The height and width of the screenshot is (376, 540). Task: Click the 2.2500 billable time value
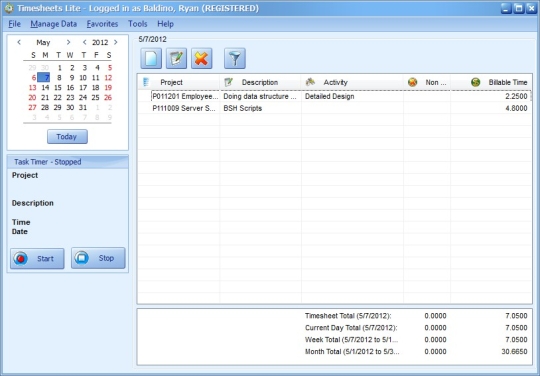point(516,96)
